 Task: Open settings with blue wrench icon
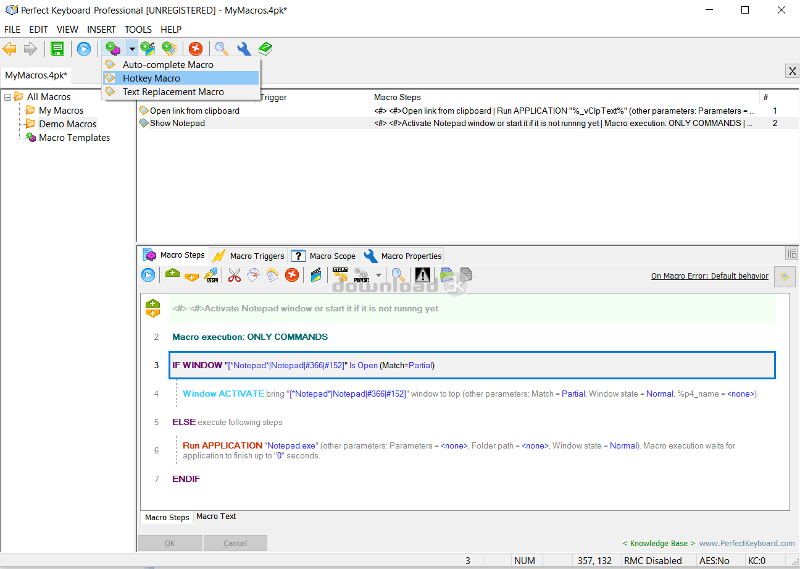coord(243,49)
